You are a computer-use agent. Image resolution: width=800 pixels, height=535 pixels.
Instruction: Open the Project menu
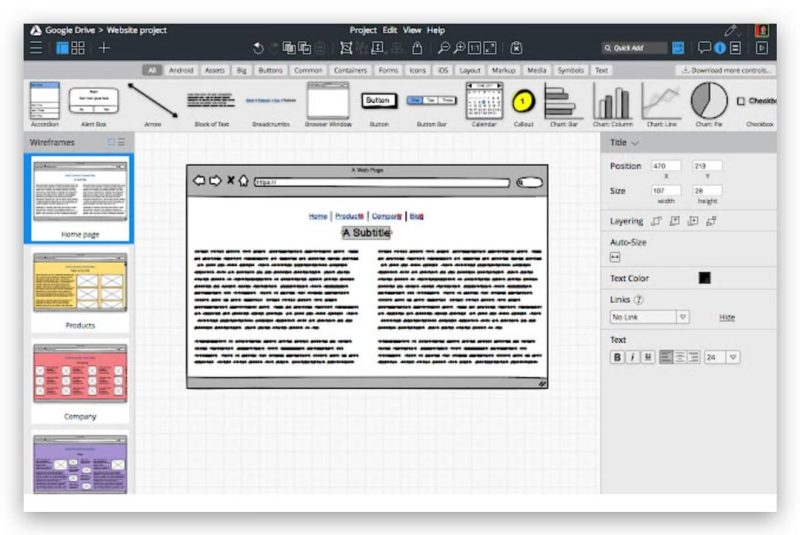coord(363,30)
